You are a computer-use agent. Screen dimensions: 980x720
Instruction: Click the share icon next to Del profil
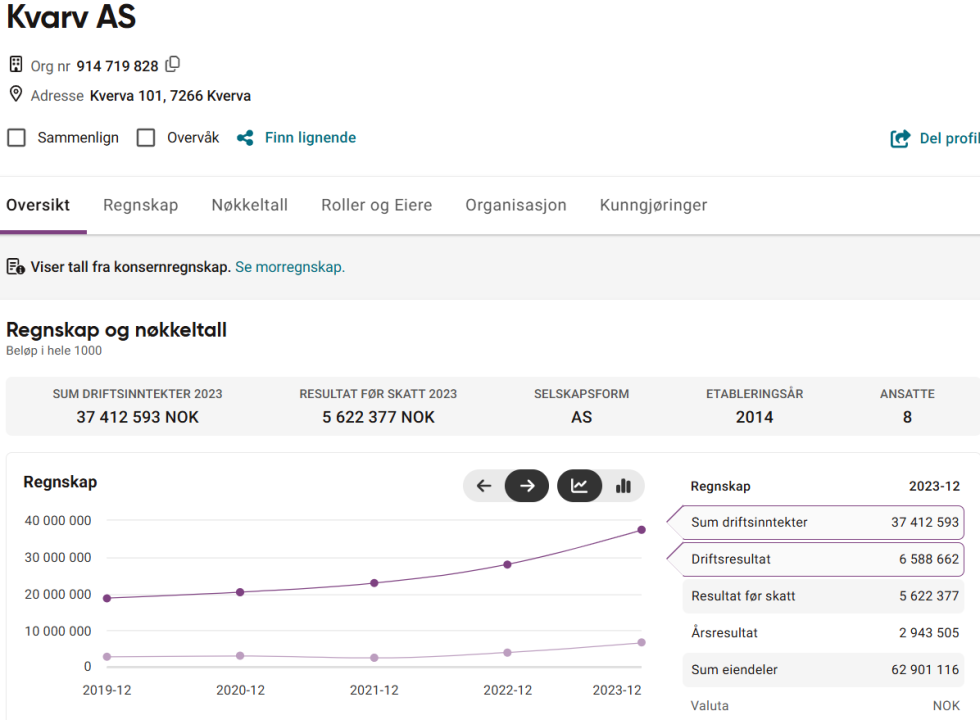coord(900,139)
